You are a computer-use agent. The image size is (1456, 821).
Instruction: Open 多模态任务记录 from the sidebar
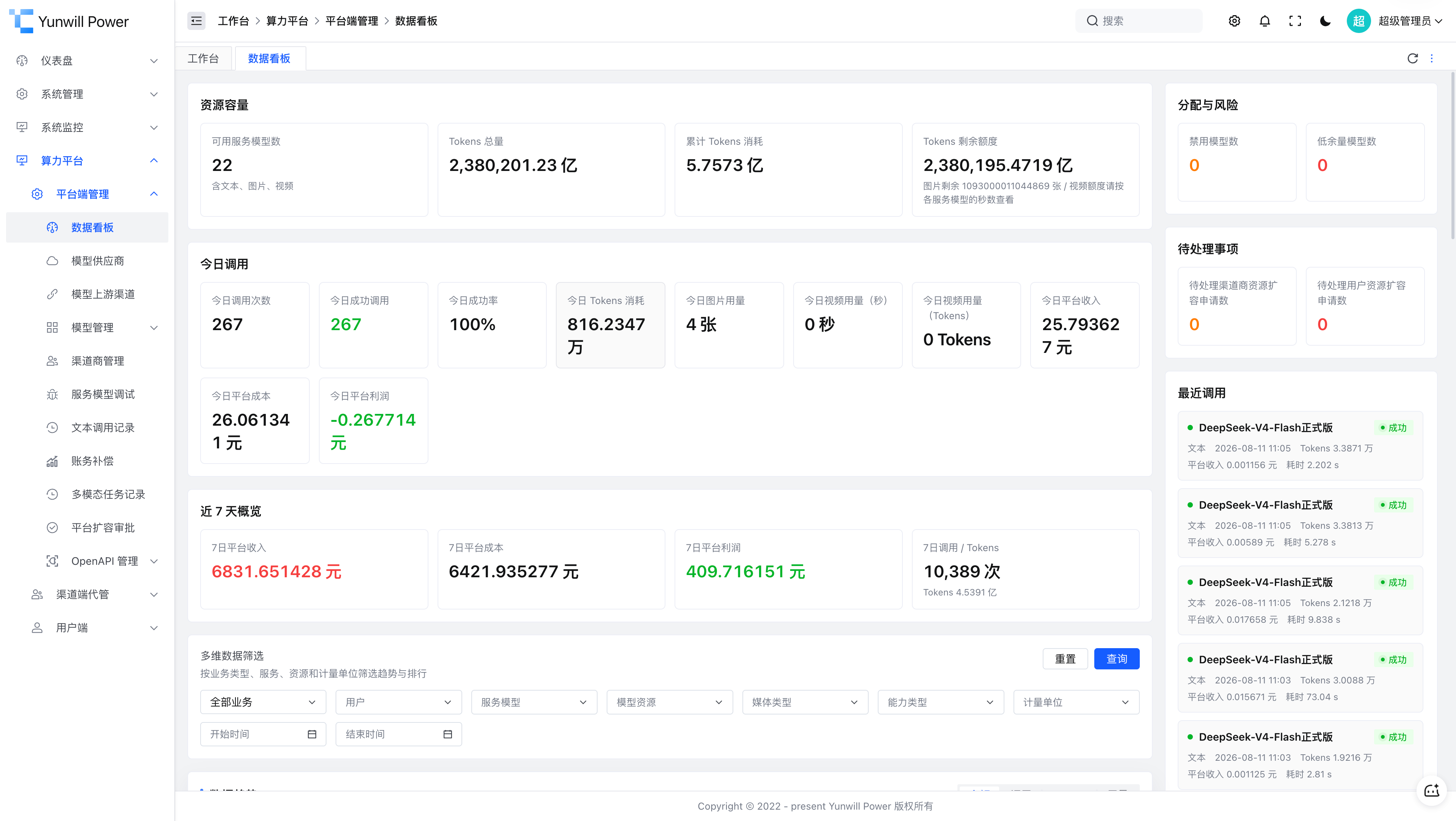[x=87, y=494]
